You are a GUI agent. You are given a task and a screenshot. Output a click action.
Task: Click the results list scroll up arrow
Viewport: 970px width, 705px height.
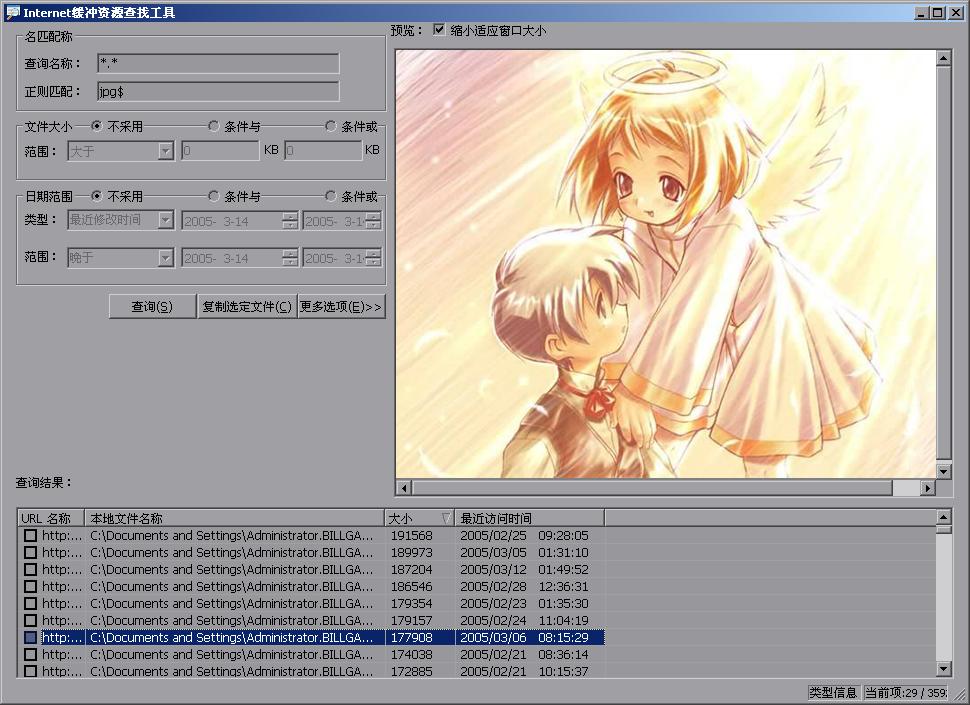point(943,517)
